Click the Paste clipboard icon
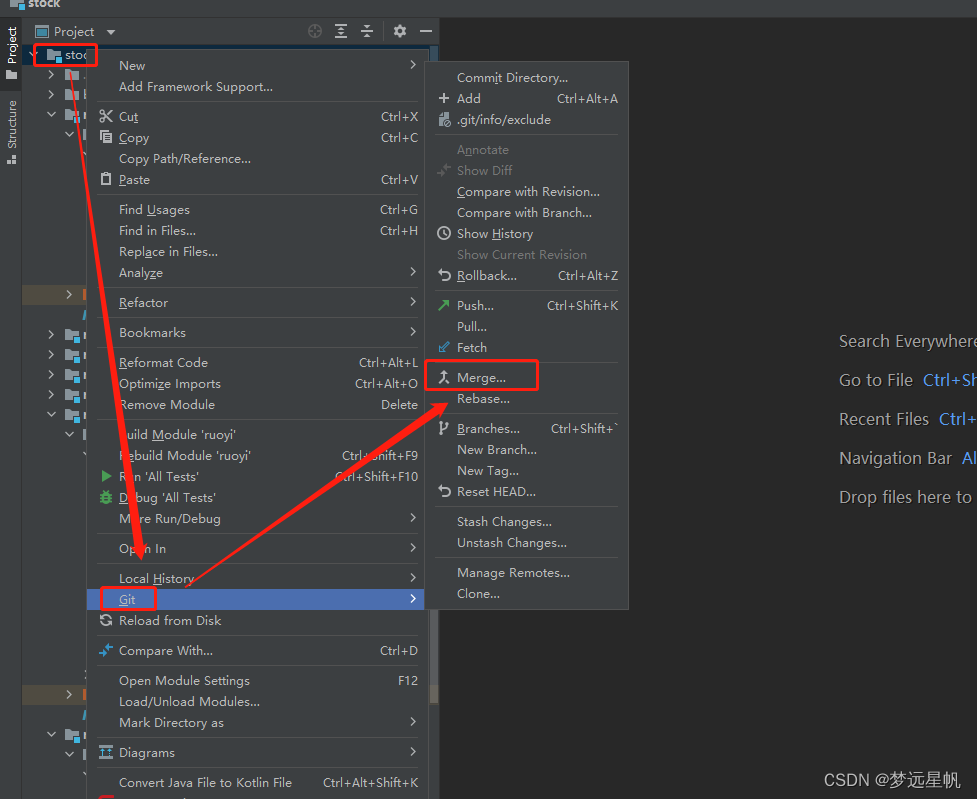This screenshot has width=977, height=799. coord(106,179)
